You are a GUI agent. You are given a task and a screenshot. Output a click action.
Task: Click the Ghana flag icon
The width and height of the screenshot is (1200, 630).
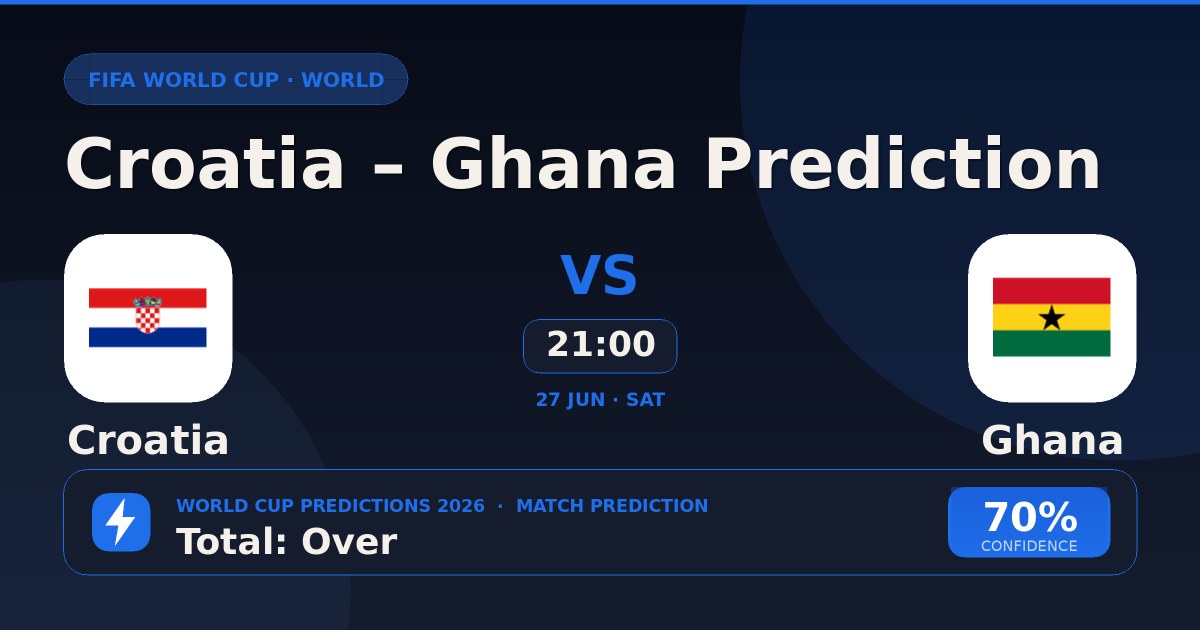pos(1052,318)
